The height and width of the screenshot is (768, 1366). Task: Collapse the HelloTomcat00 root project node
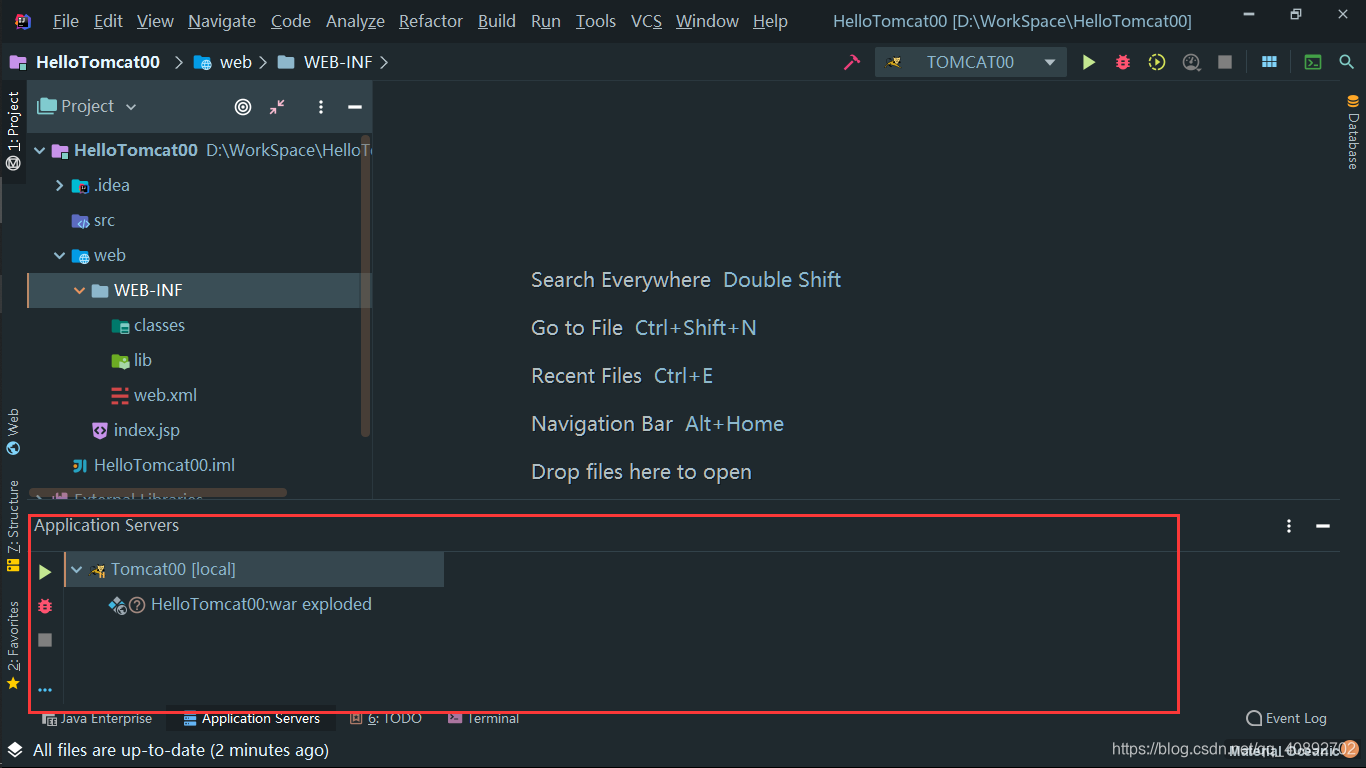[40, 151]
